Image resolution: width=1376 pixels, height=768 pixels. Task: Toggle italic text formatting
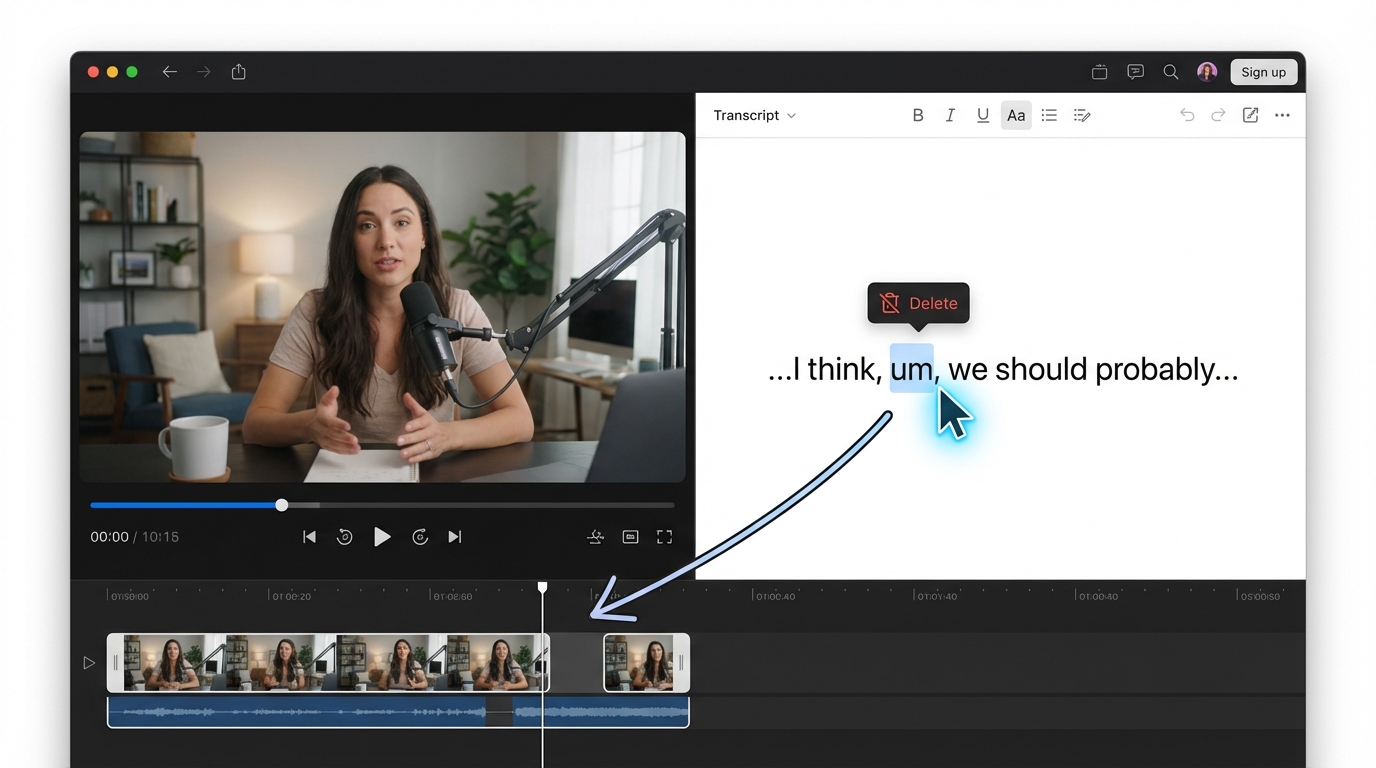[950, 114]
